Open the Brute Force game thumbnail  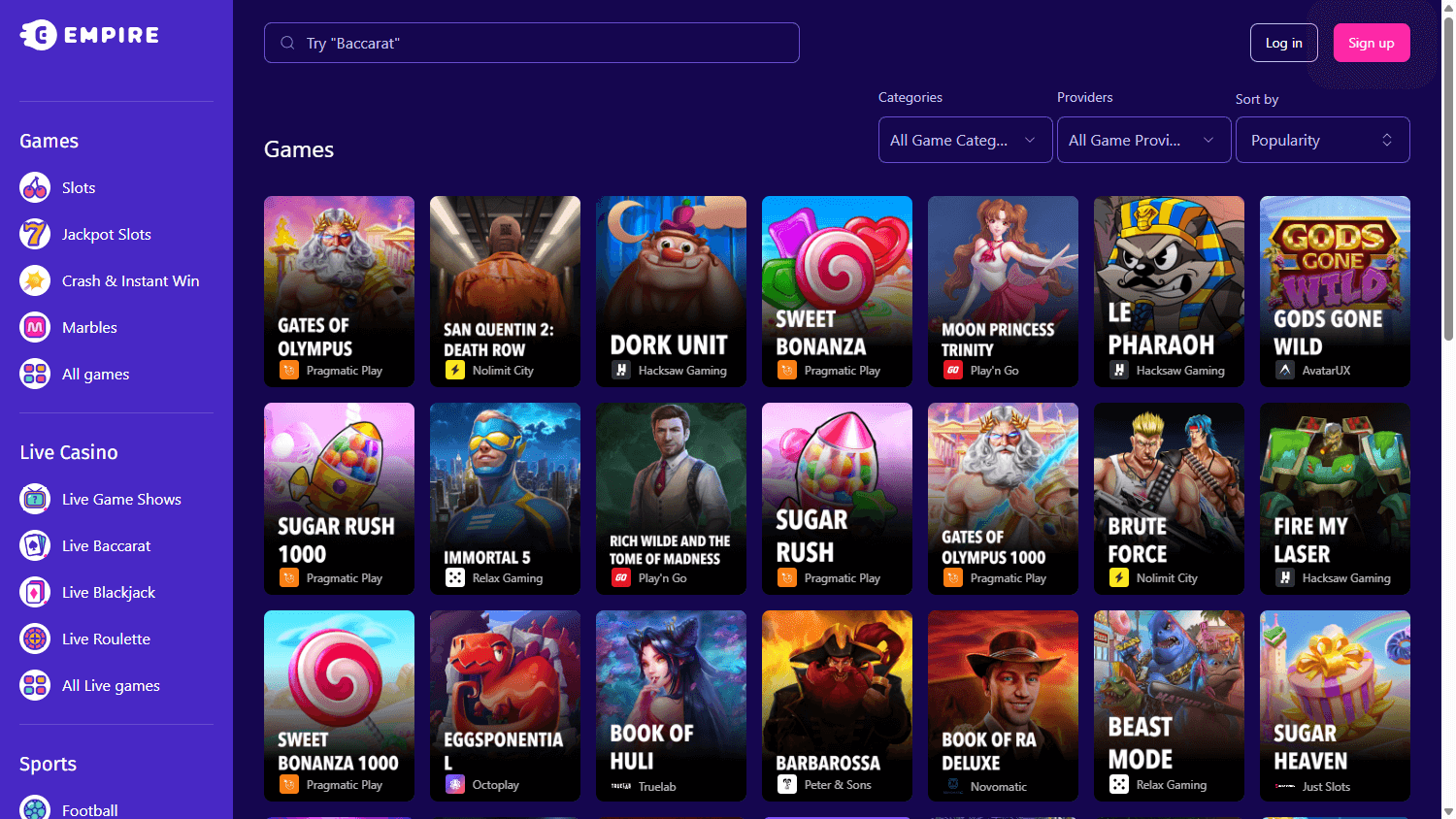click(x=1169, y=499)
